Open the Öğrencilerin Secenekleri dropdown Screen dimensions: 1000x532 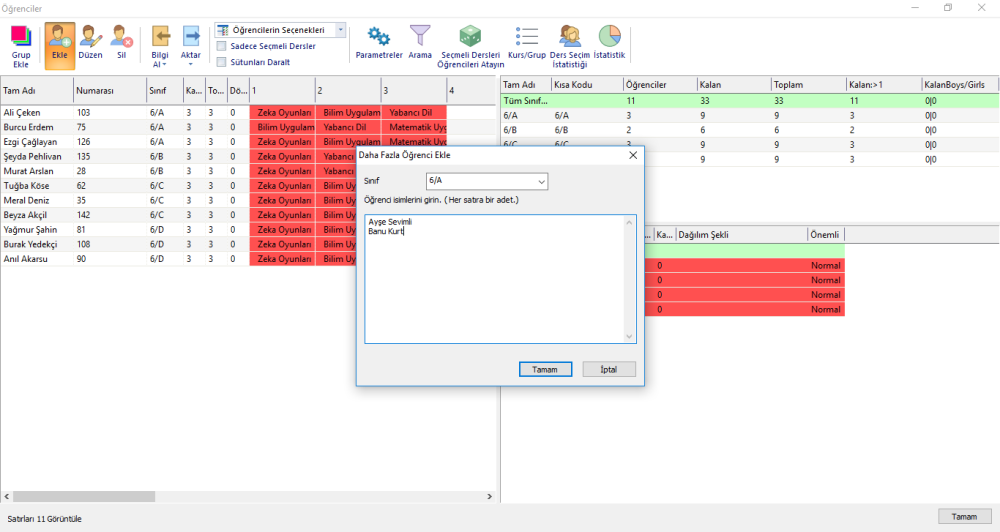281,30
